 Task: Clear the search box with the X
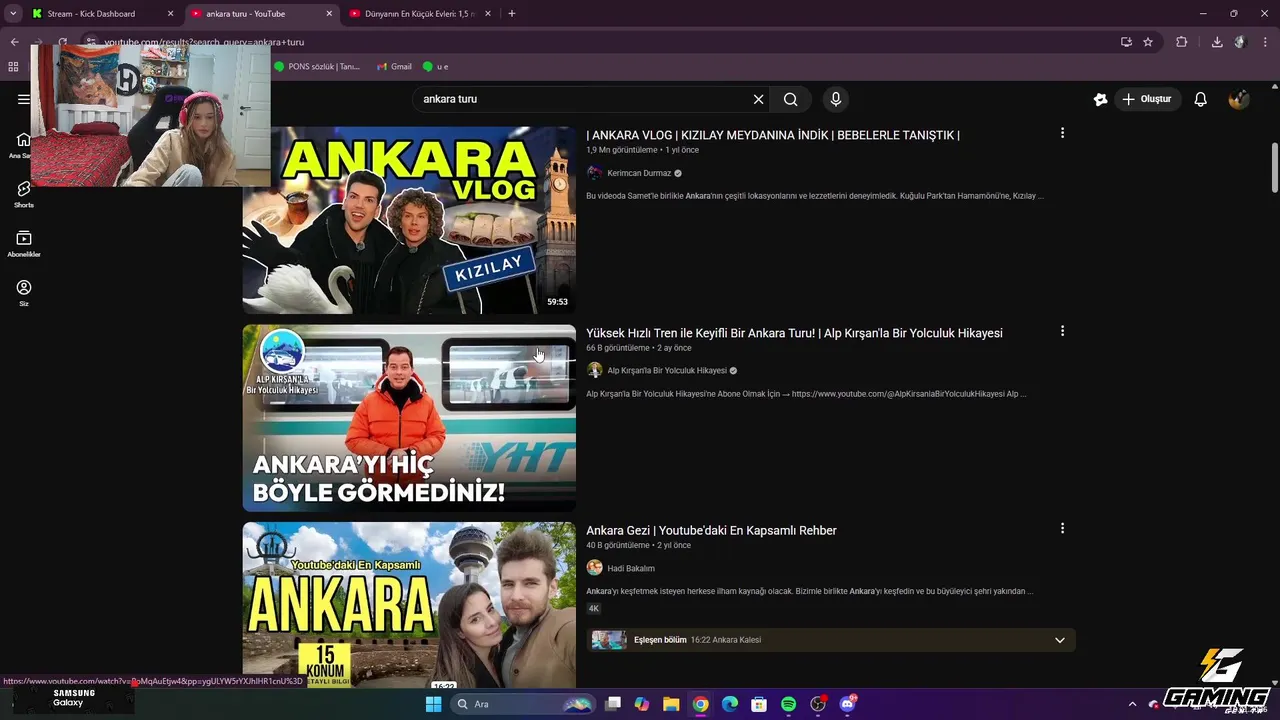click(x=758, y=99)
